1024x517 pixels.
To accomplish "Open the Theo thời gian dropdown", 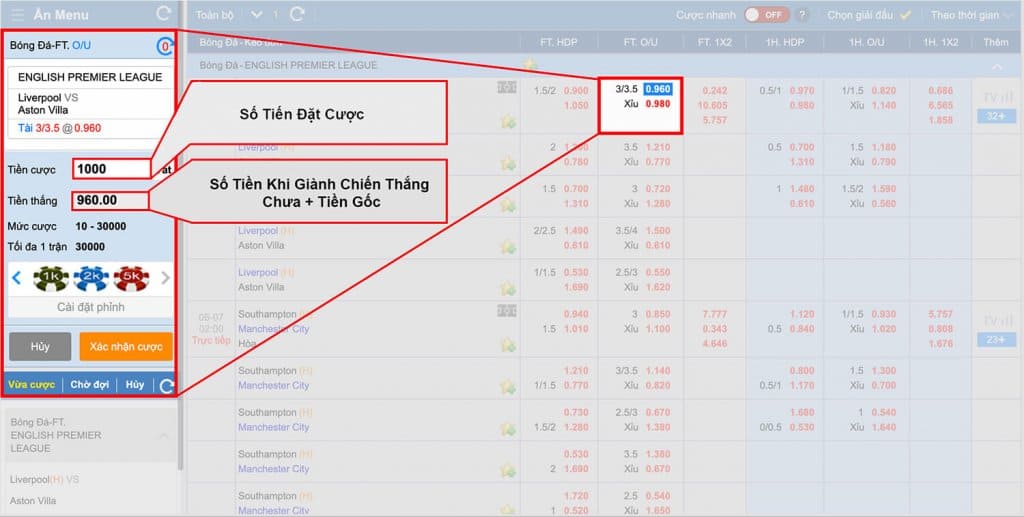I will 972,15.
